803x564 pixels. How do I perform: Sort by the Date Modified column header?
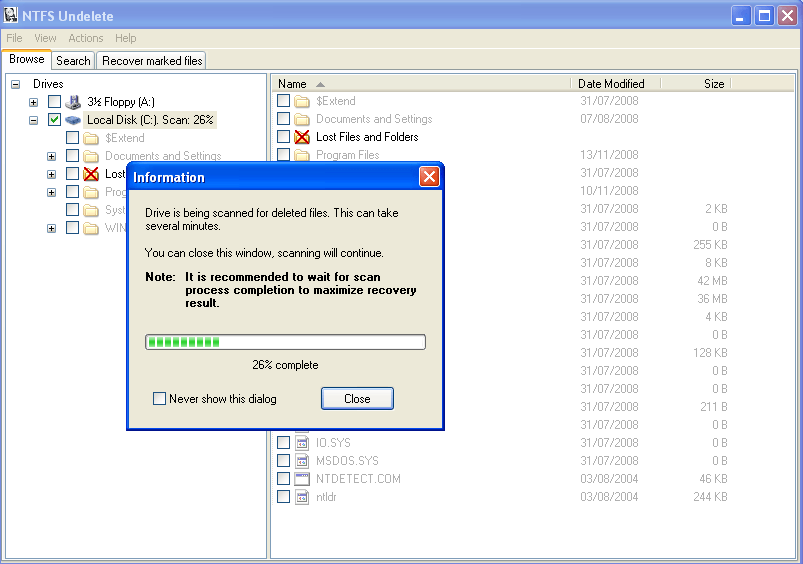pyautogui.click(x=616, y=83)
